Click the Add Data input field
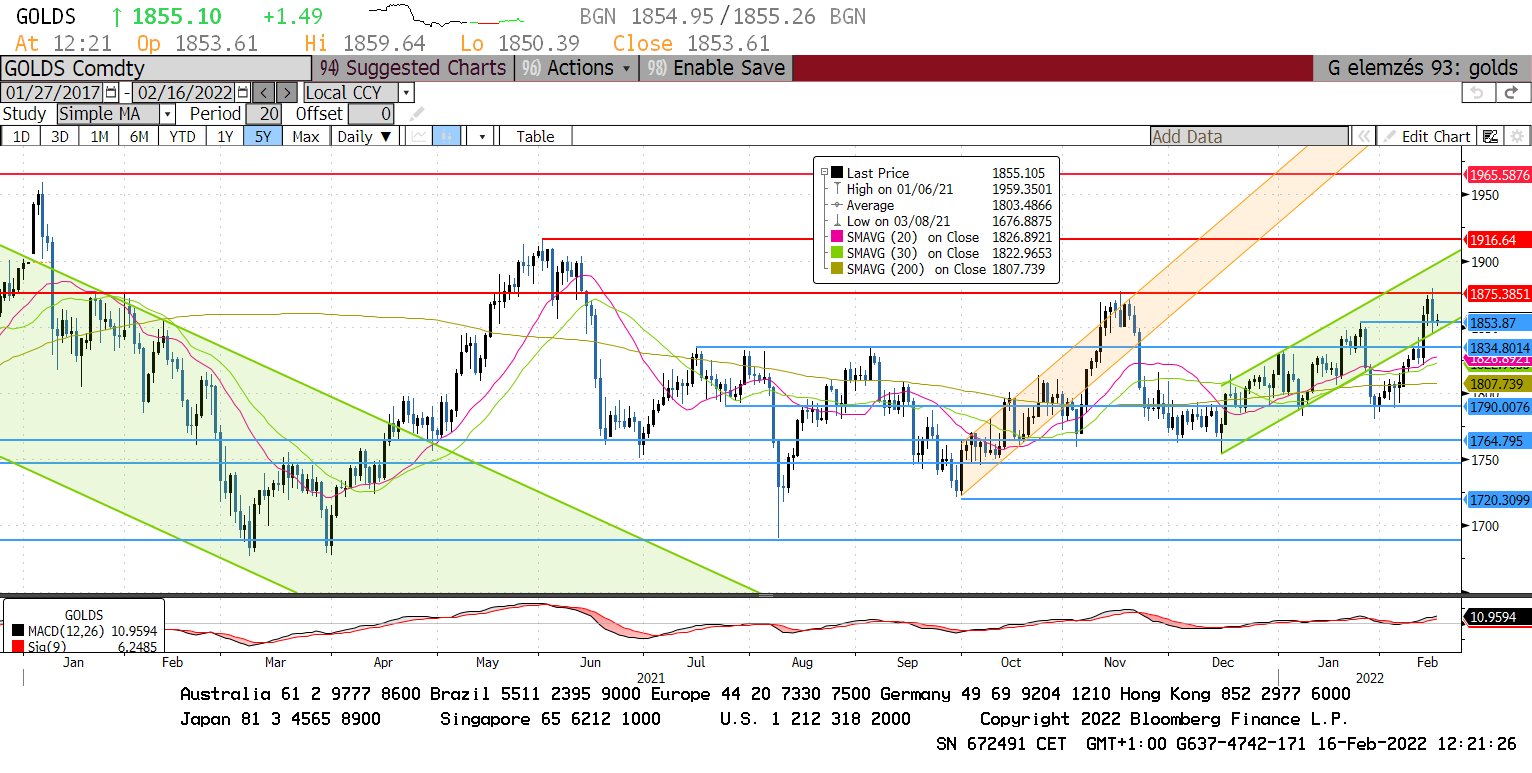This screenshot has width=1532, height=773. click(1250, 136)
